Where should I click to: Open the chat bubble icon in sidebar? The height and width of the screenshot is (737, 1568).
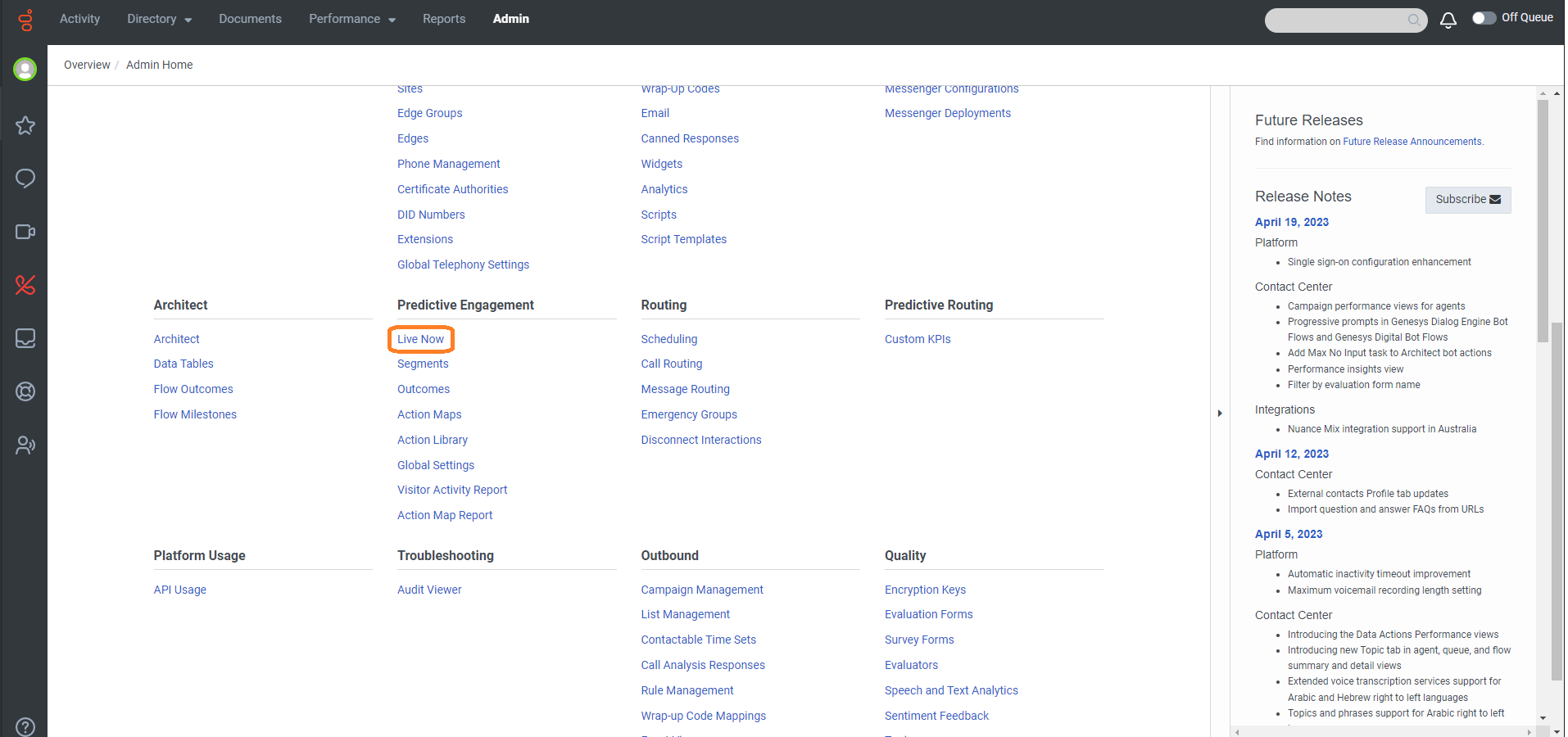pyautogui.click(x=25, y=178)
